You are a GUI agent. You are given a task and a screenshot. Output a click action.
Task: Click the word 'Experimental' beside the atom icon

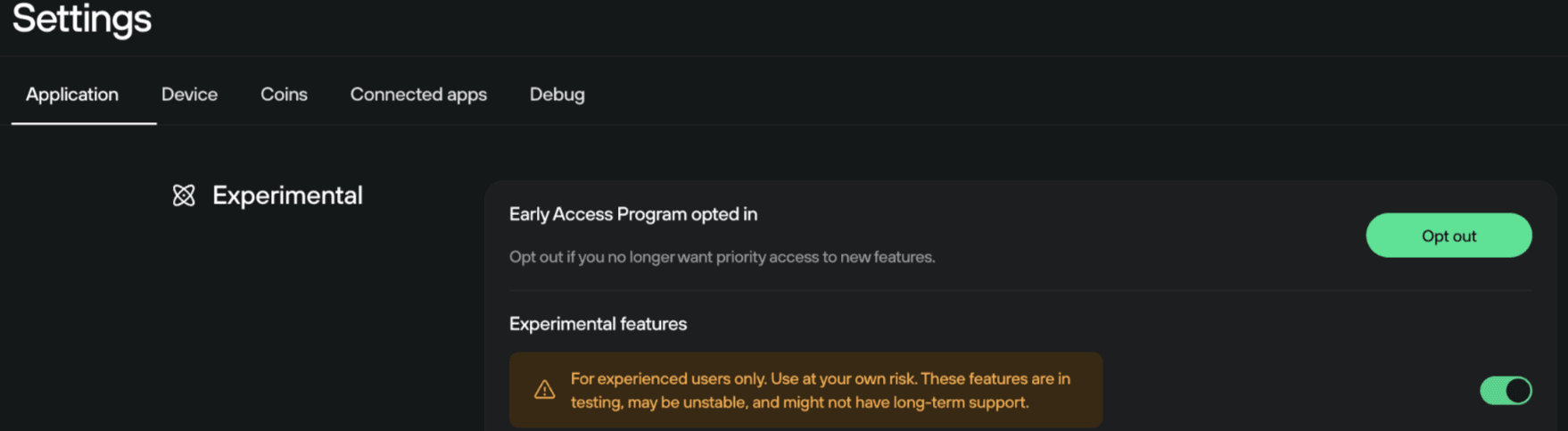[x=287, y=195]
